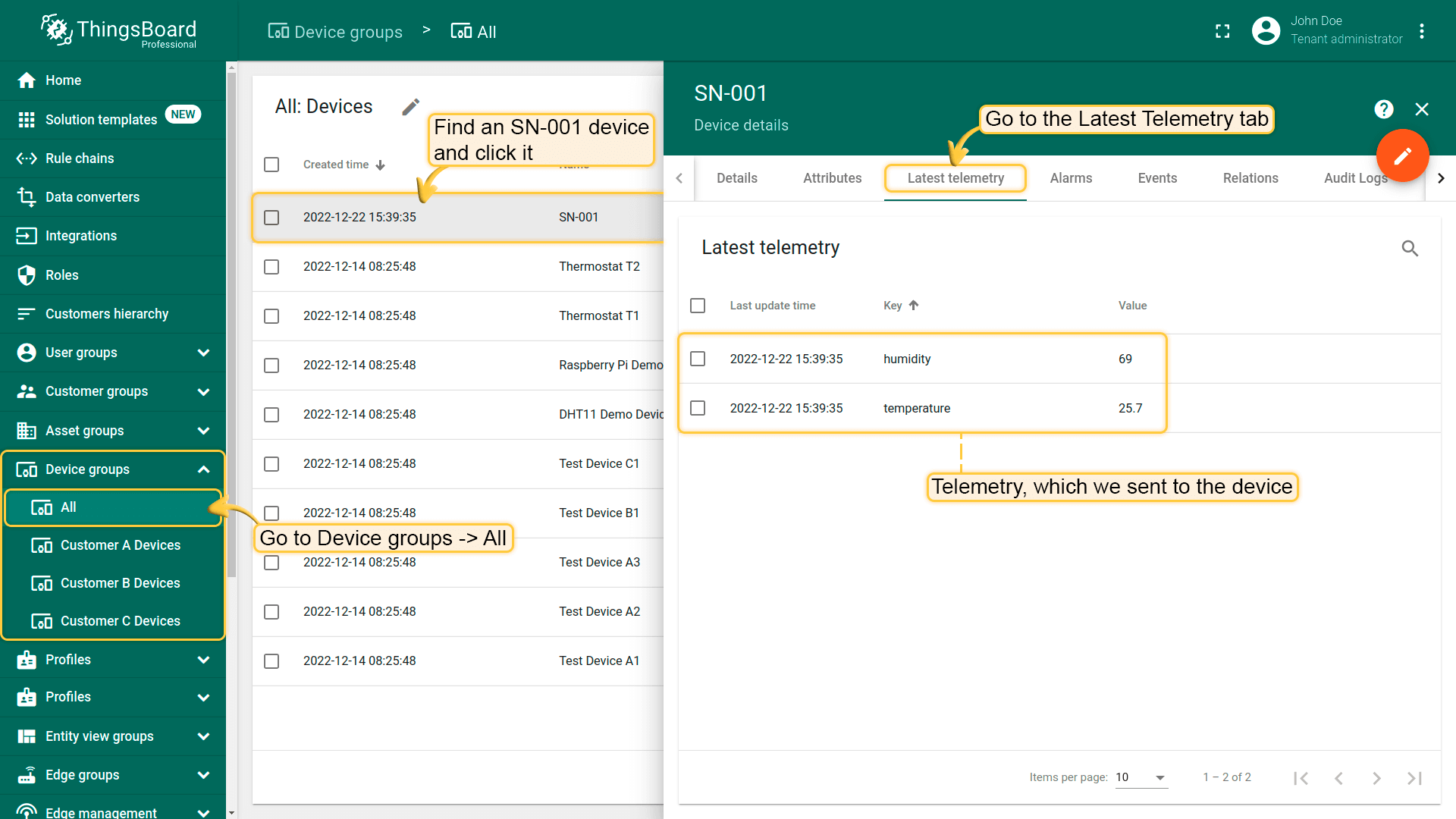Open the items per page dropdown
Screen dimensions: 1456x819
point(1141,777)
